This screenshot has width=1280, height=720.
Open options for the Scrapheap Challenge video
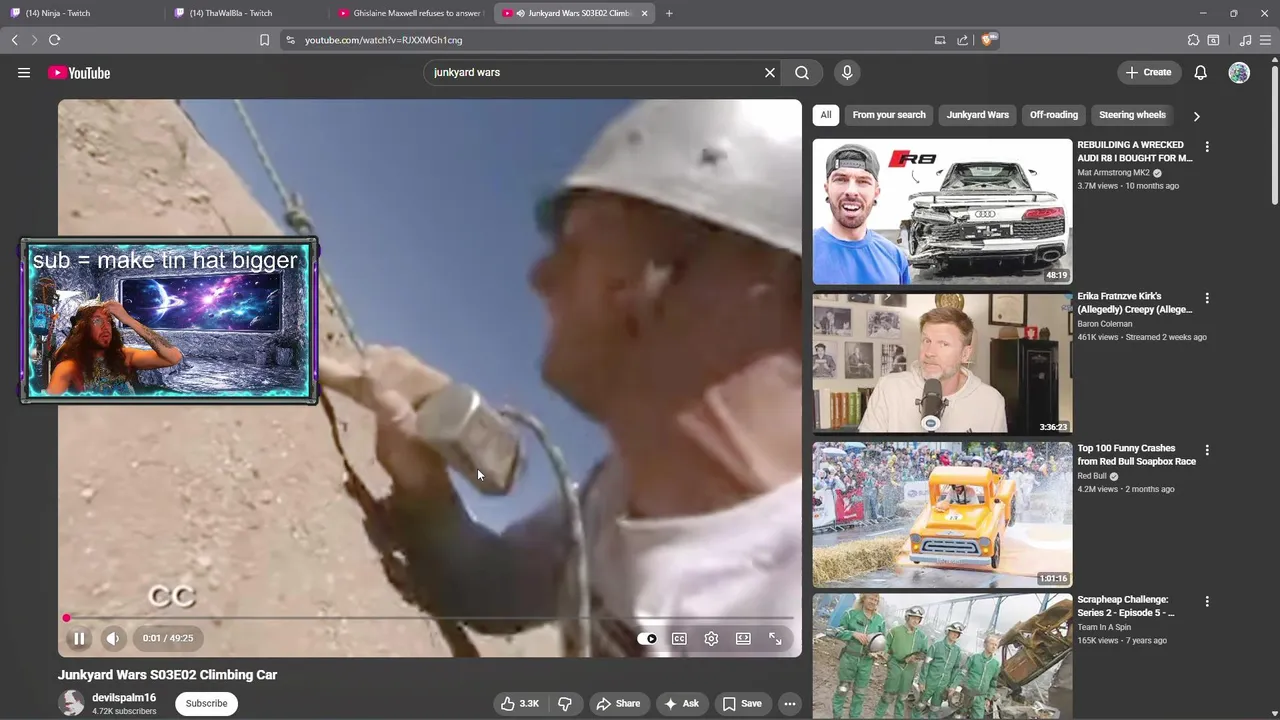1207,602
